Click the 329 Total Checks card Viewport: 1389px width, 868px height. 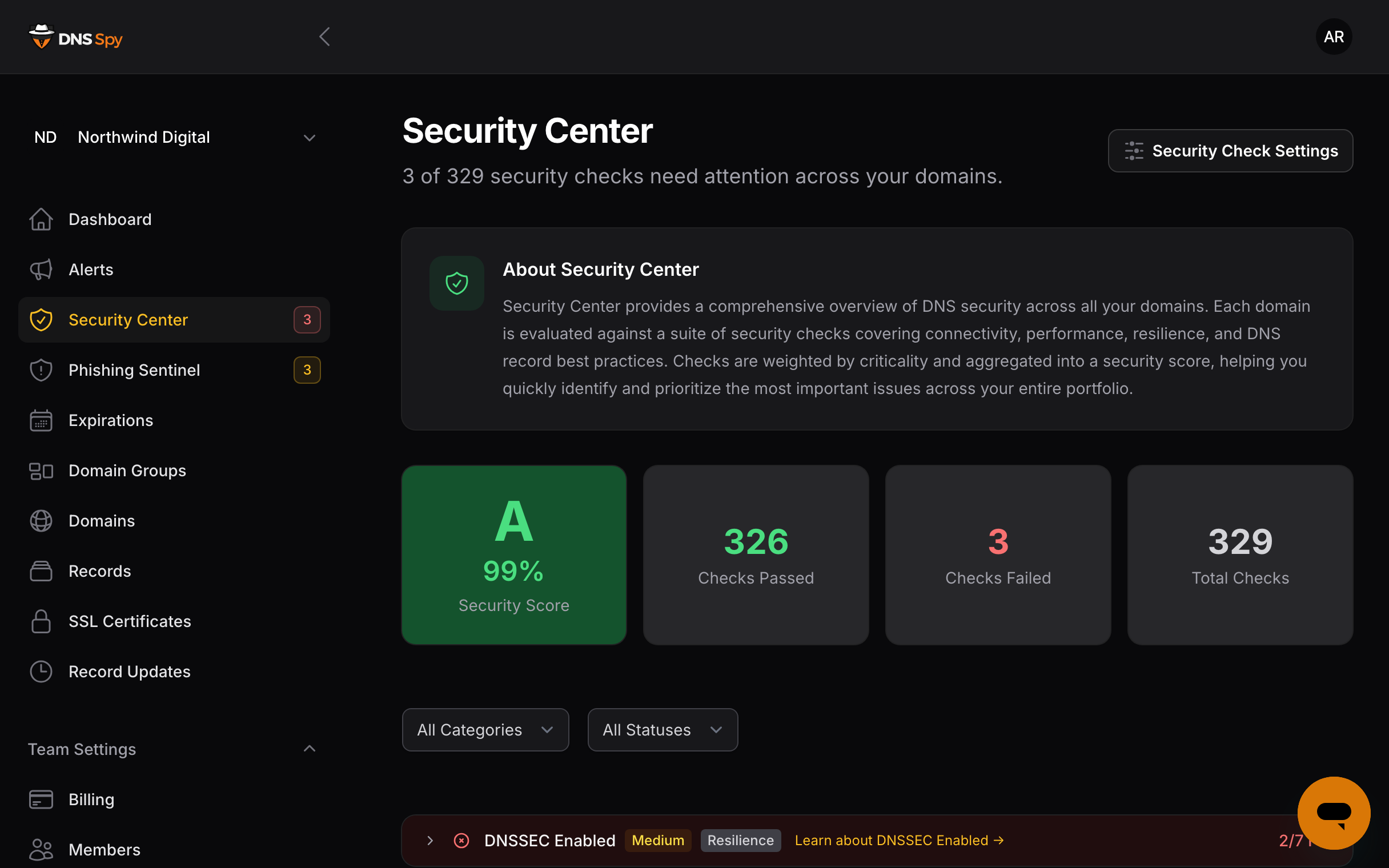point(1240,554)
